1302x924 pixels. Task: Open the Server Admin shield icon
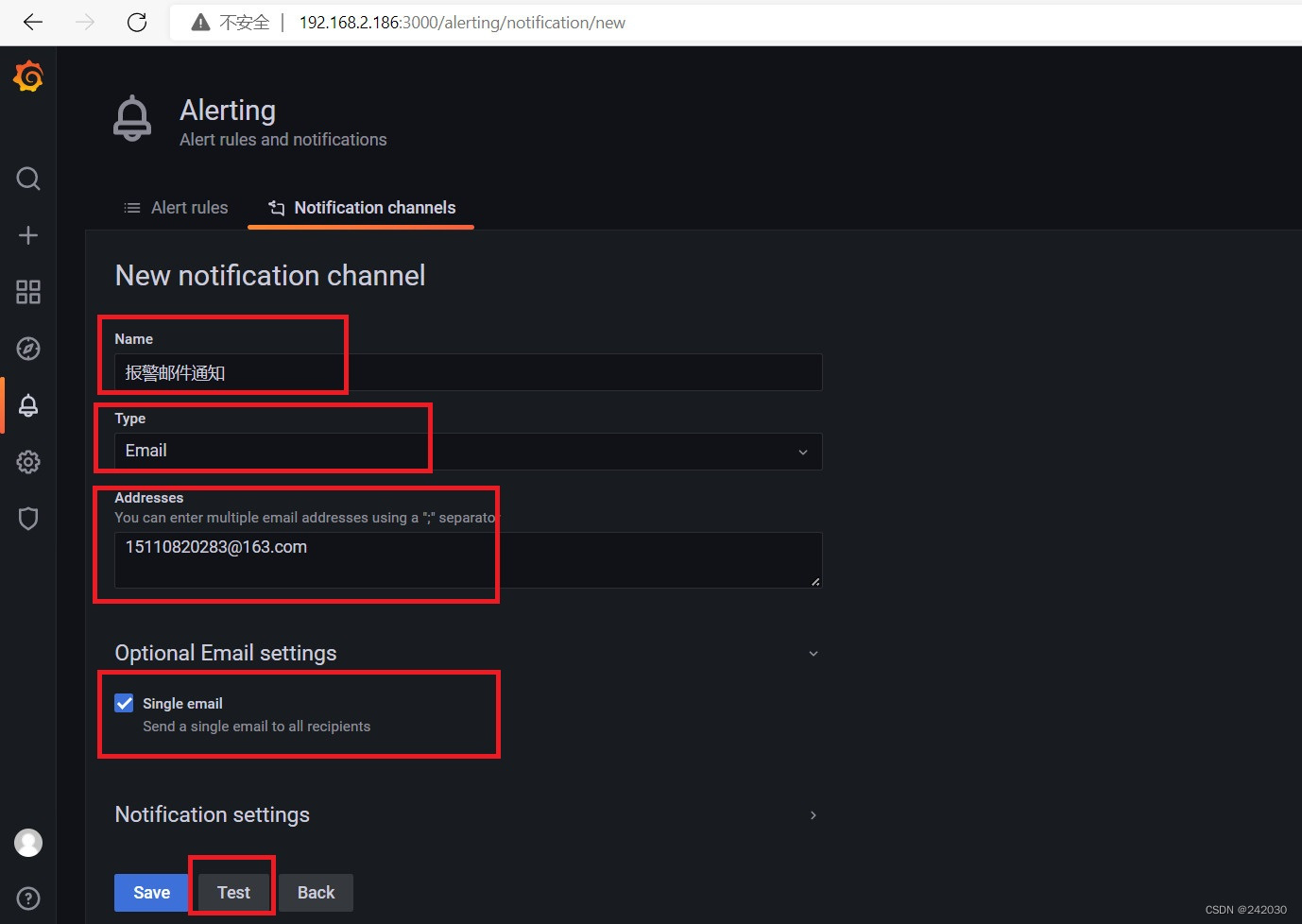click(28, 519)
